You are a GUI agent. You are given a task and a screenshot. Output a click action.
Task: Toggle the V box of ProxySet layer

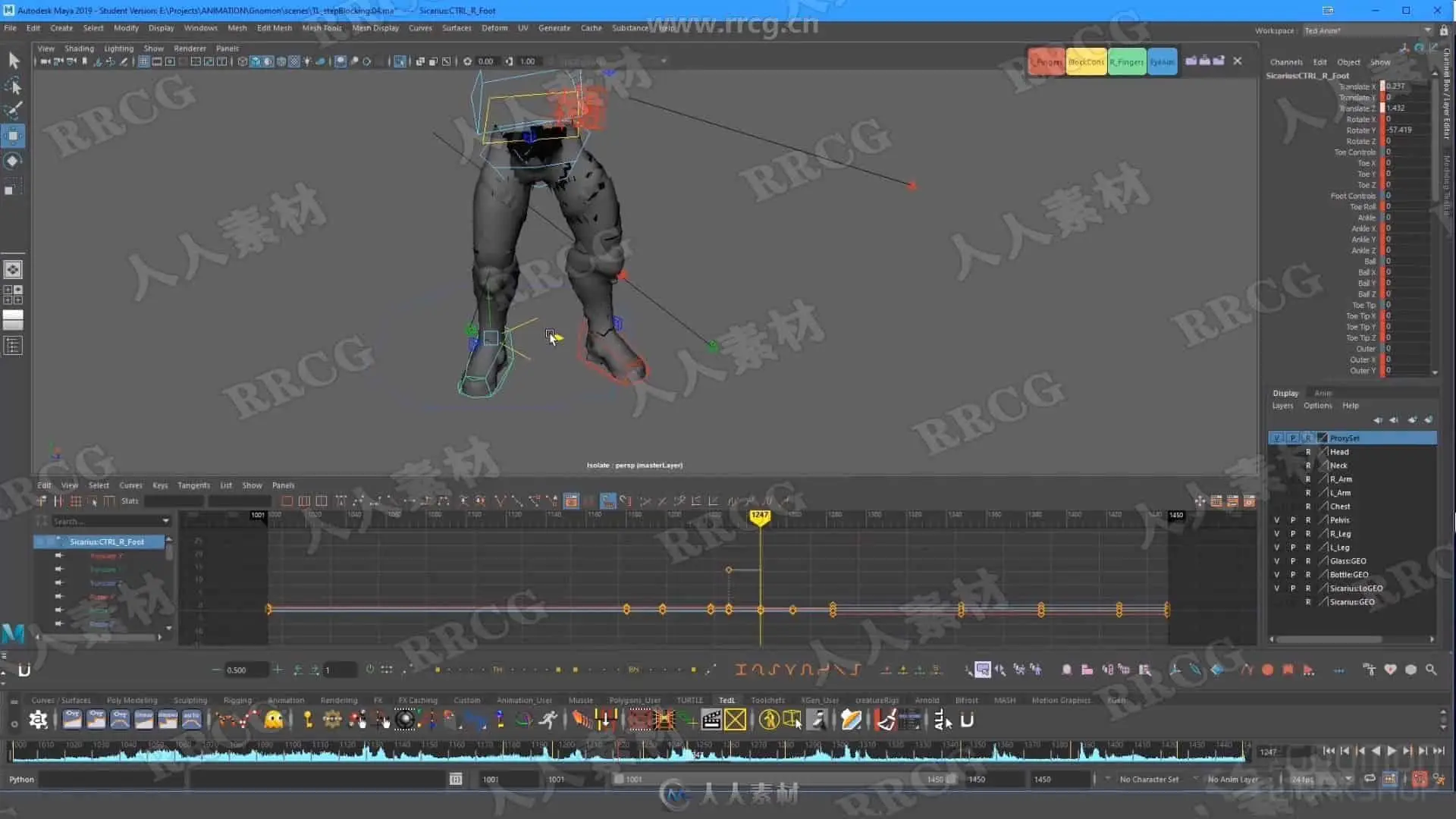(1277, 438)
